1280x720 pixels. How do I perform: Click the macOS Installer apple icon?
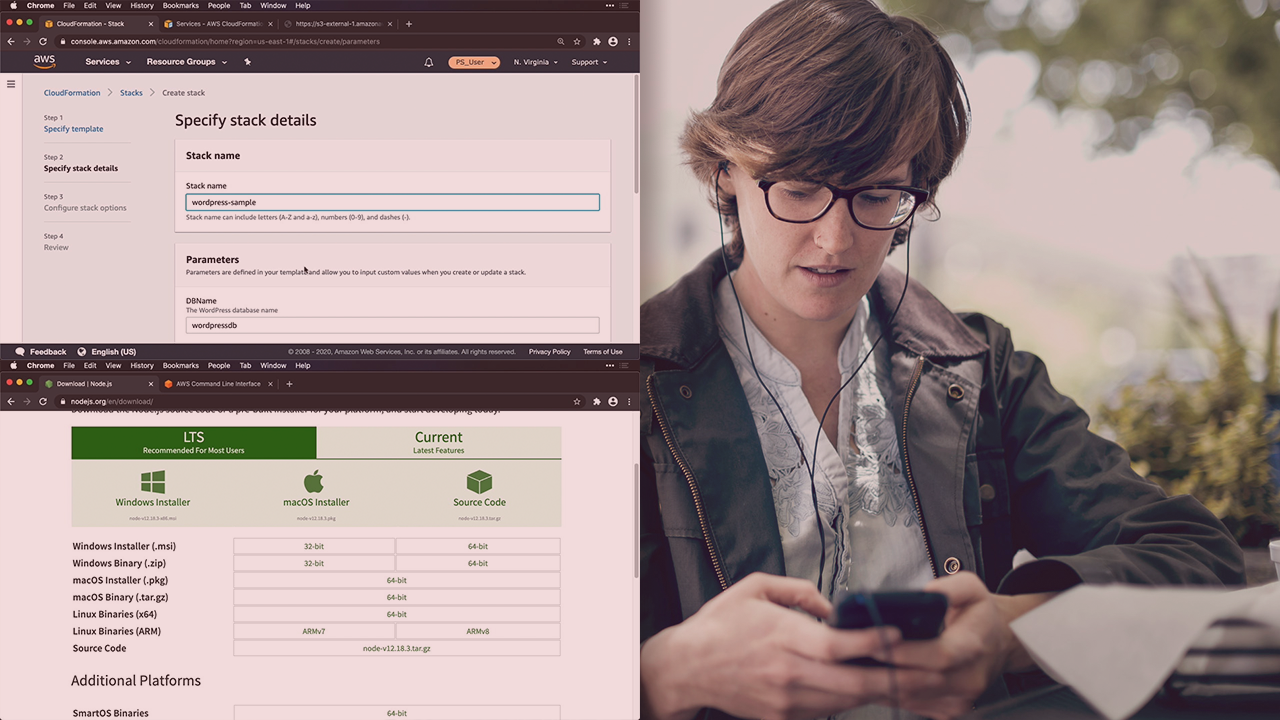point(314,481)
